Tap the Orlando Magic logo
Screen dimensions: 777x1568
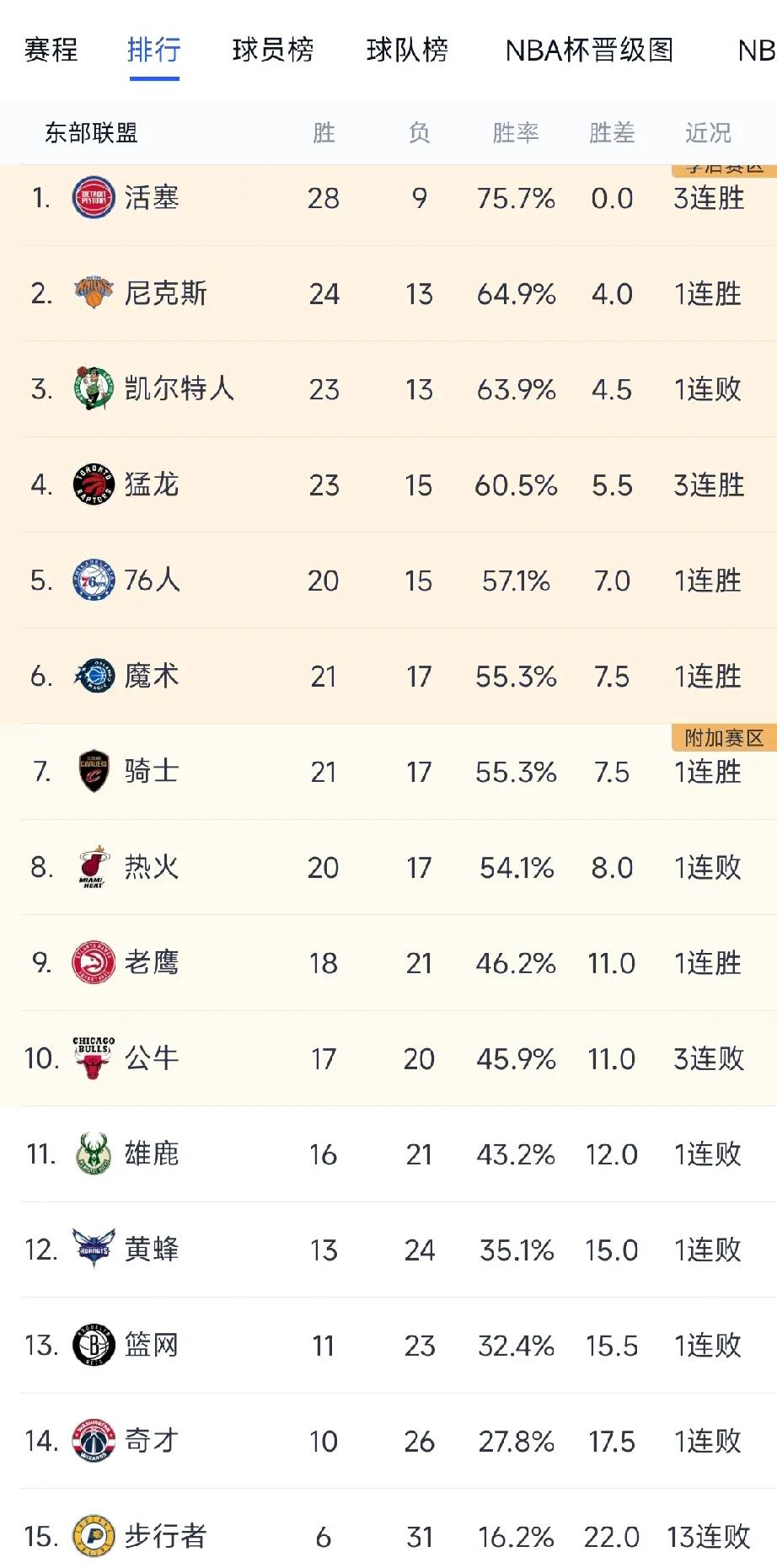click(94, 676)
